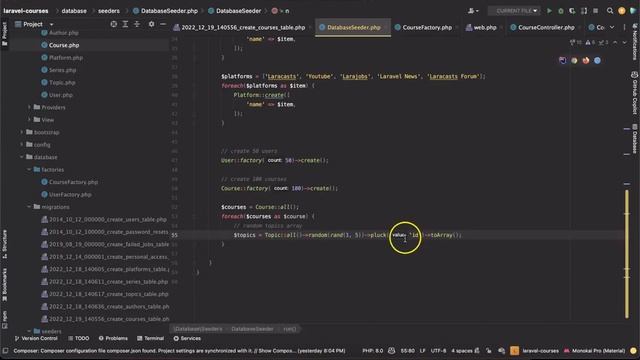
Task: Expand the config folder
Action: tap(22, 144)
